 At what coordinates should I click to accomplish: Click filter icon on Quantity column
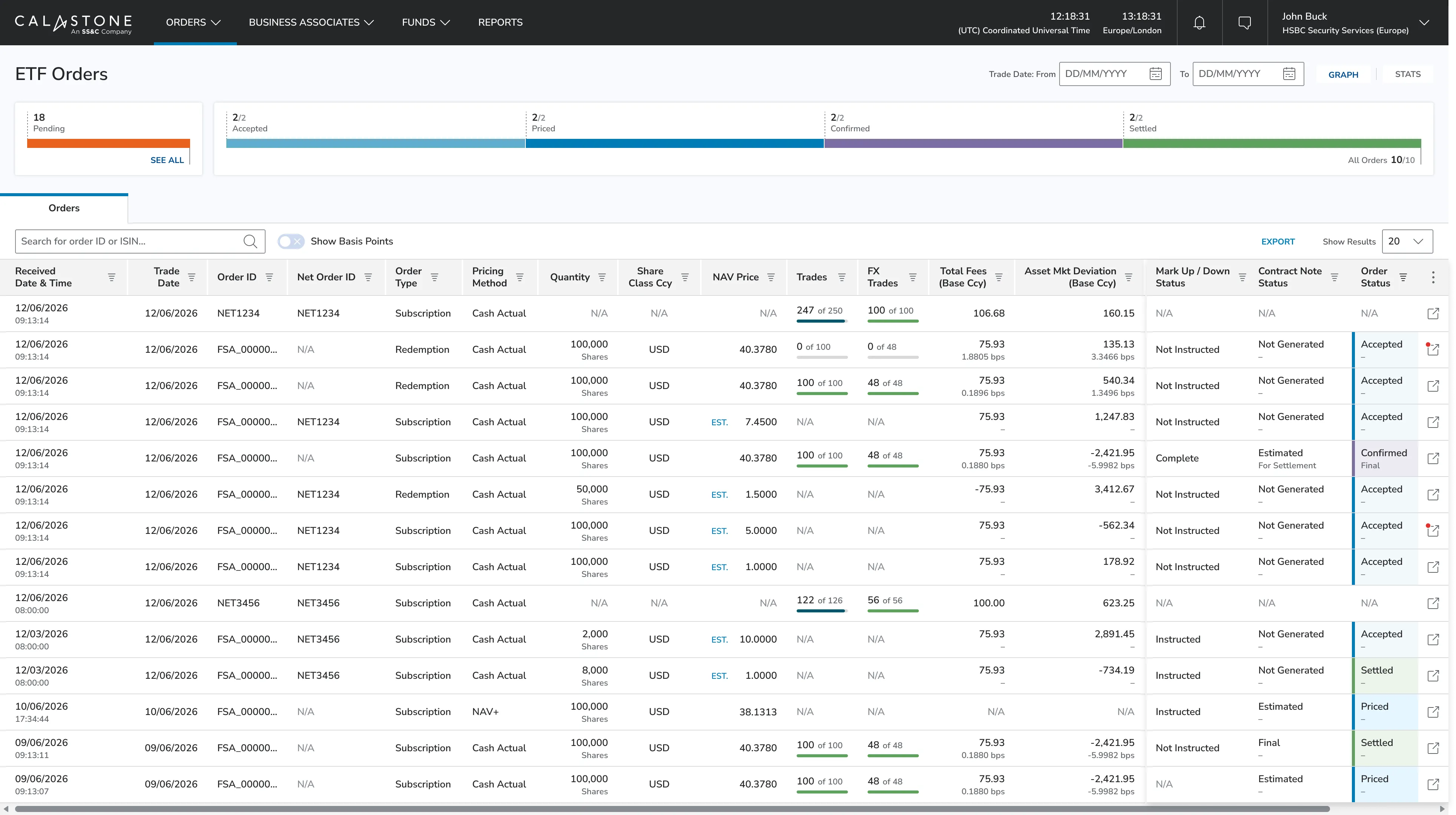(602, 277)
